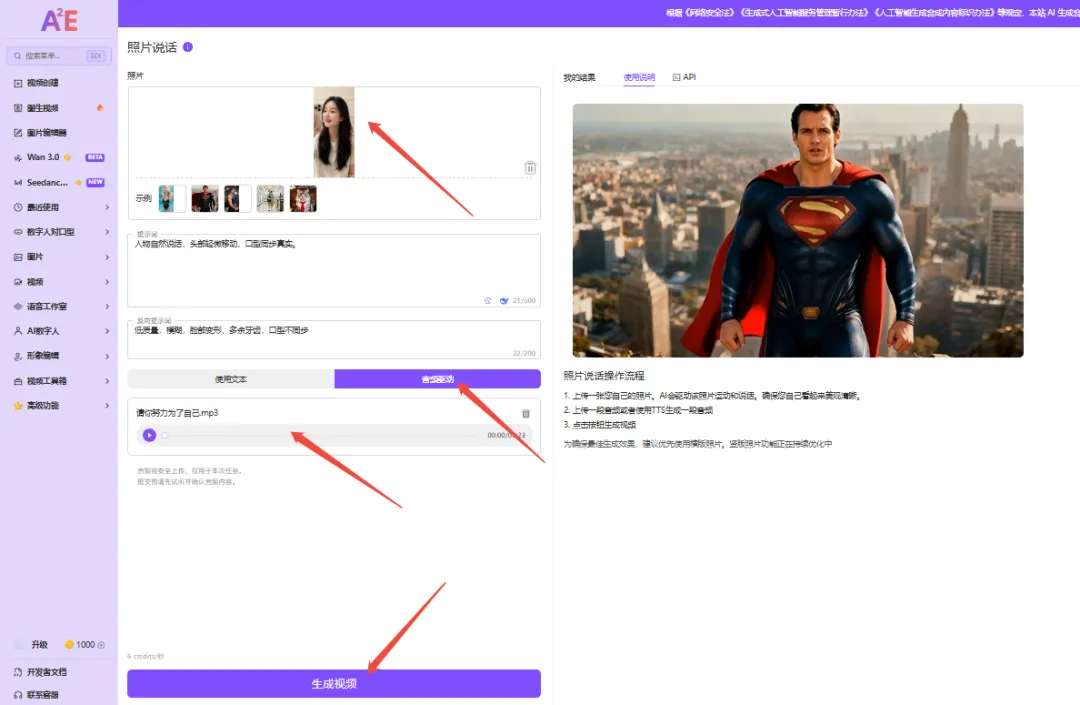Choose the Superman example thumbnail
This screenshot has height=705, width=1080.
click(205, 199)
